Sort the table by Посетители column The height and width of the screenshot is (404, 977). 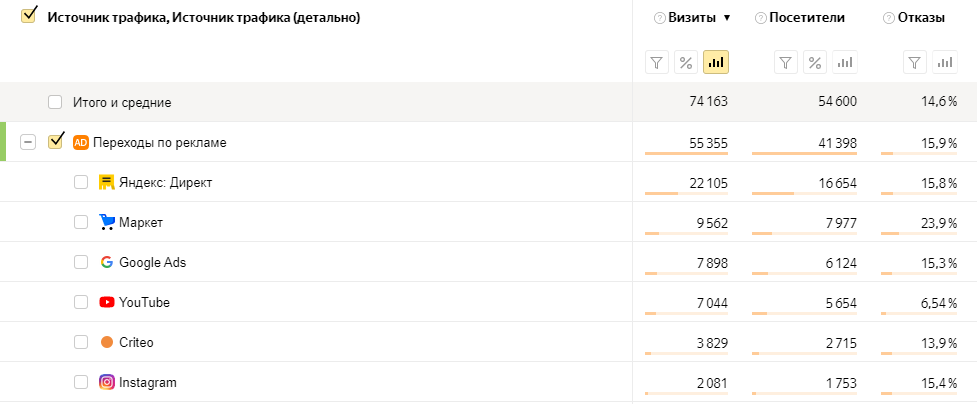tap(807, 18)
